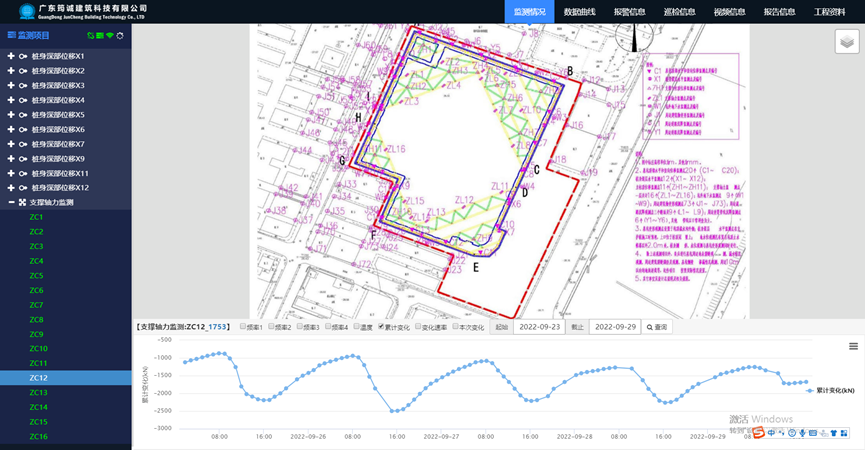This screenshot has height=450, width=865.
Task: Toggle the Chinese 中 input mode icon
Action: (771, 433)
